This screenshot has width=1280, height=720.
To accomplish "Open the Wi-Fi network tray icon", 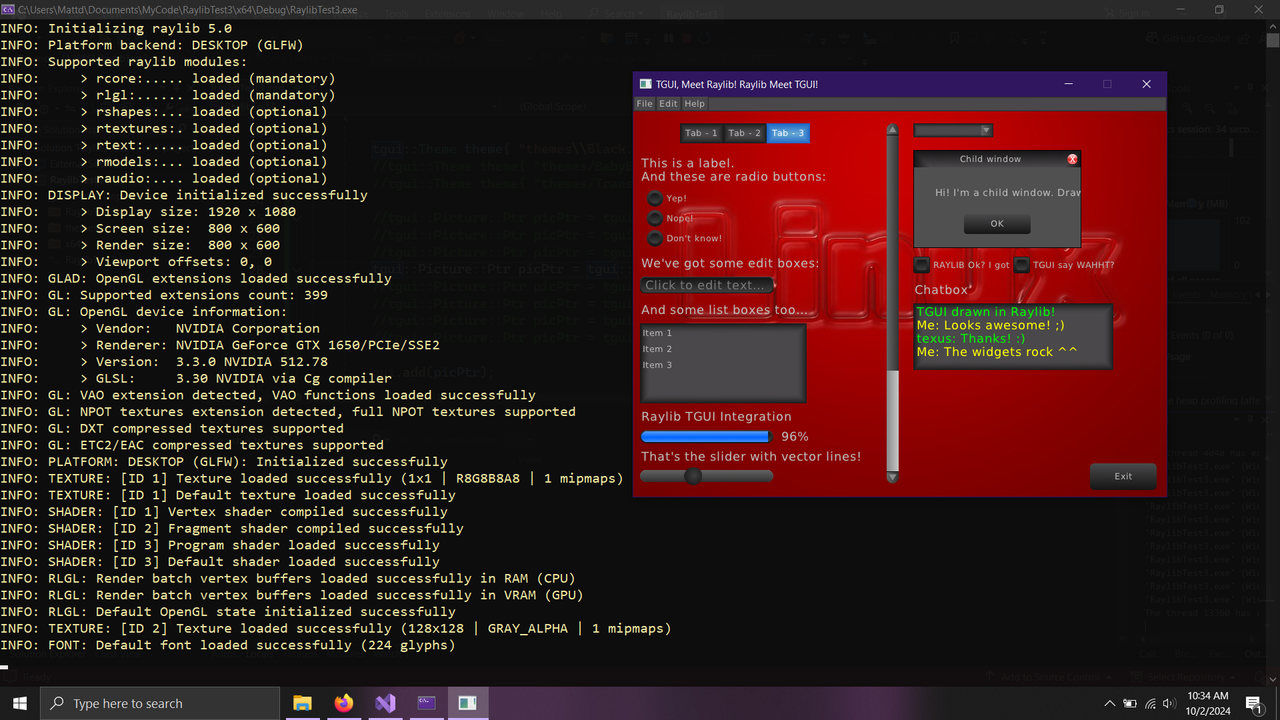I will (x=1150, y=704).
